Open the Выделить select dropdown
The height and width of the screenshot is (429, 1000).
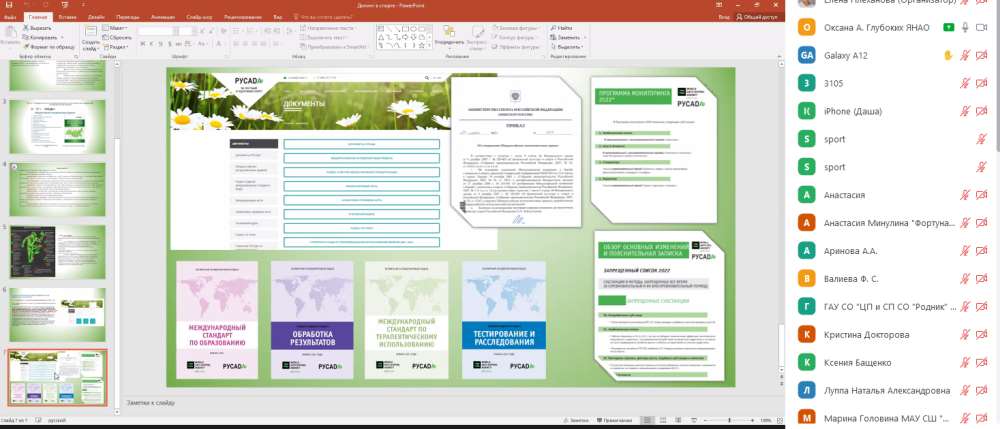coord(568,47)
